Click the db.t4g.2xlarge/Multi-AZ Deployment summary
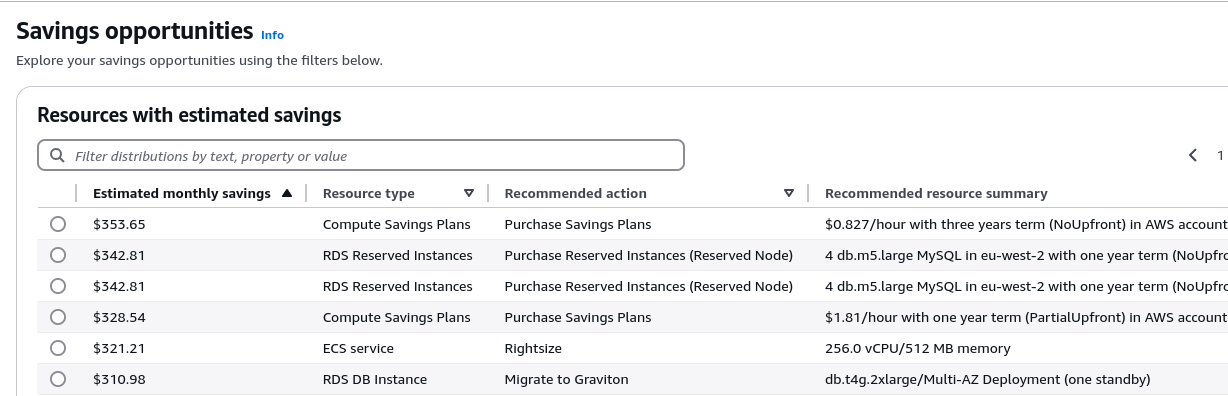 [988, 379]
